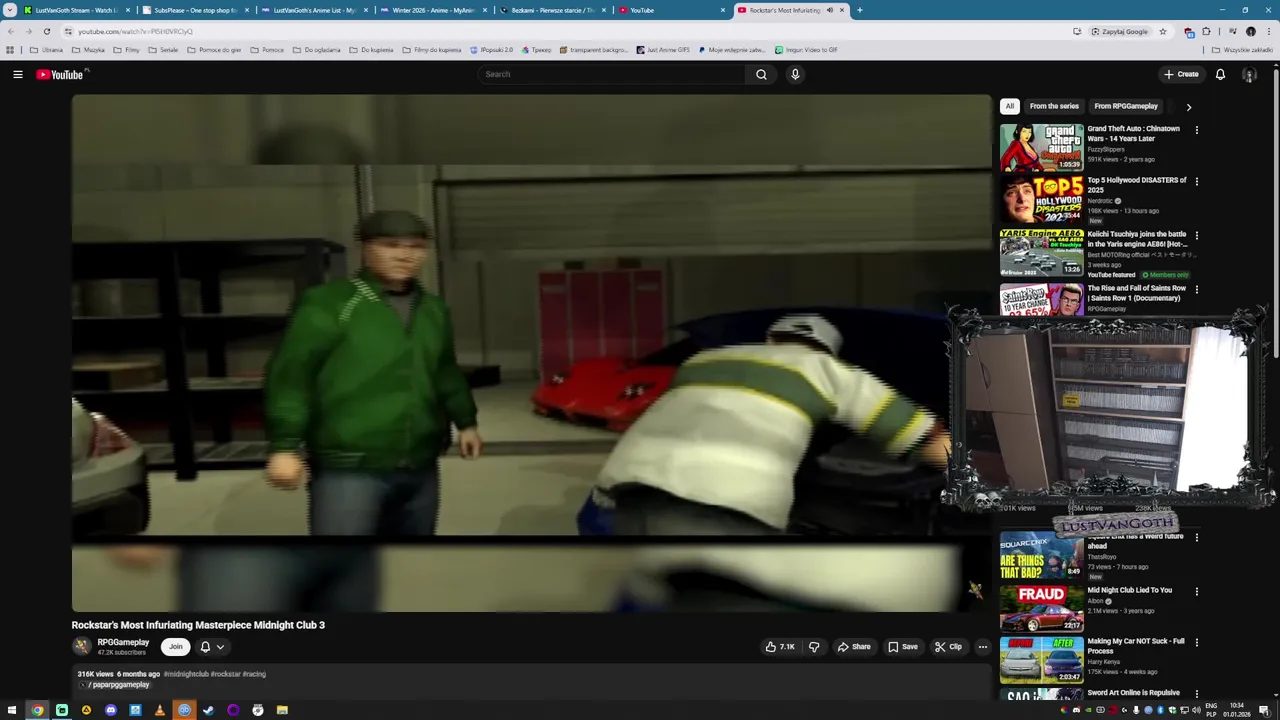The image size is (1280, 720).
Task: Open Mid Night Club Lied thumbnail
Action: point(1041,608)
